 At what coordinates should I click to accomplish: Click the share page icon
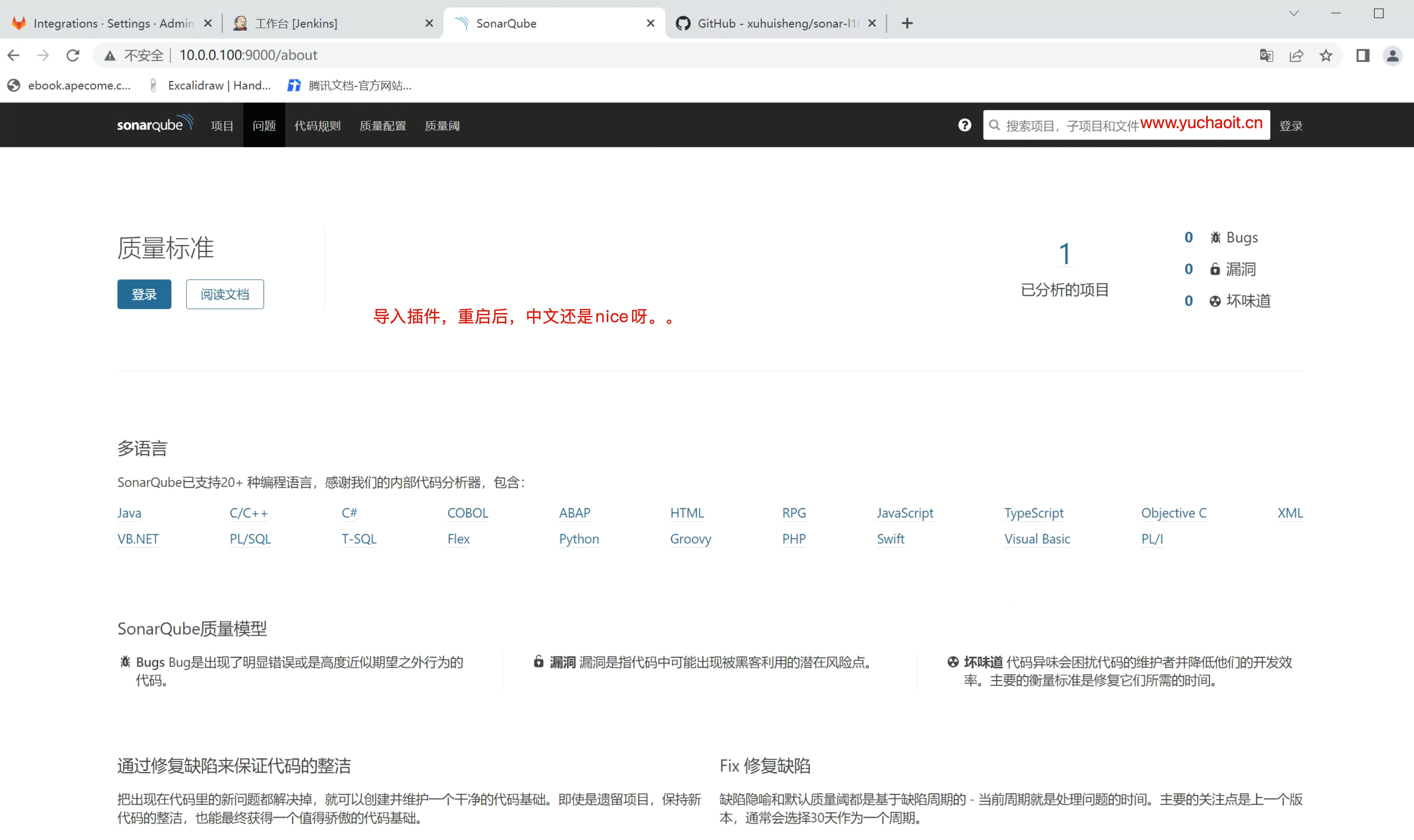pos(1296,55)
